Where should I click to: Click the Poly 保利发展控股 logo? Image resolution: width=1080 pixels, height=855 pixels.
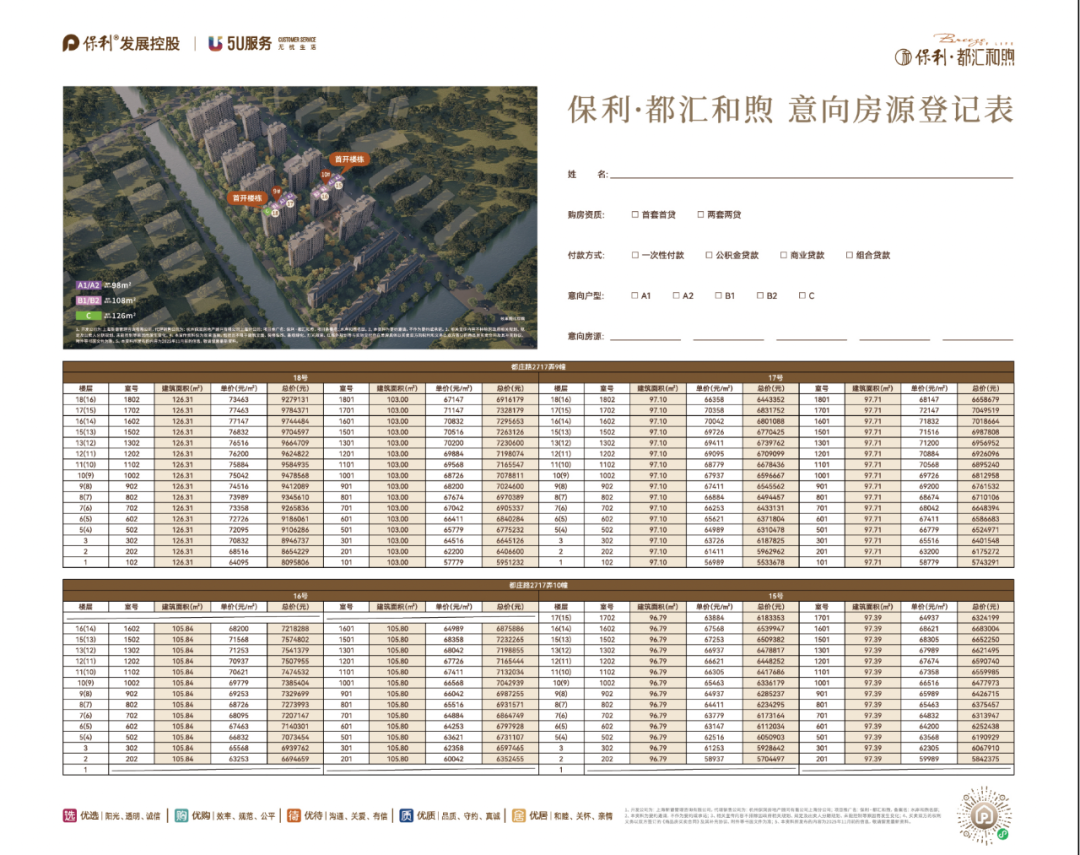click(x=121, y=43)
